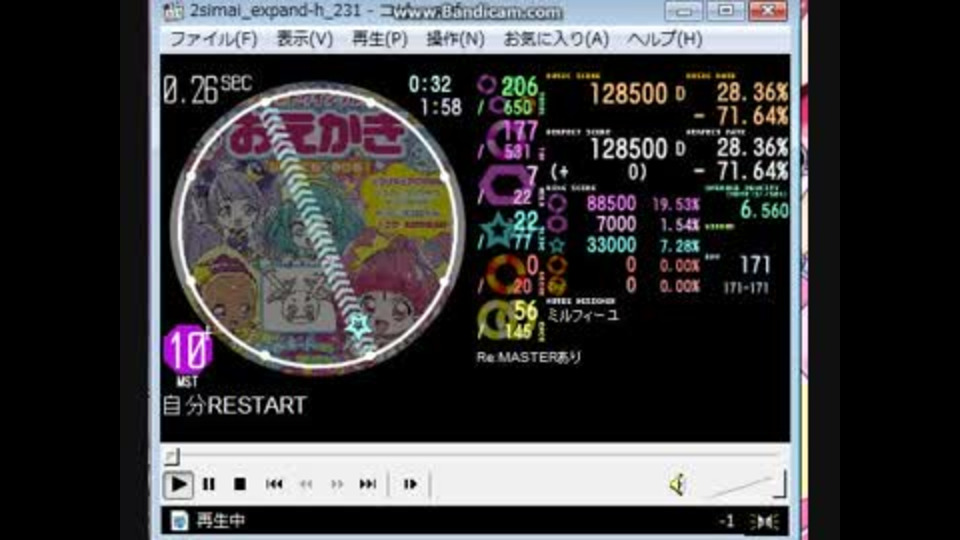Click the fast forward button
960x540 pixels.
click(x=337, y=484)
